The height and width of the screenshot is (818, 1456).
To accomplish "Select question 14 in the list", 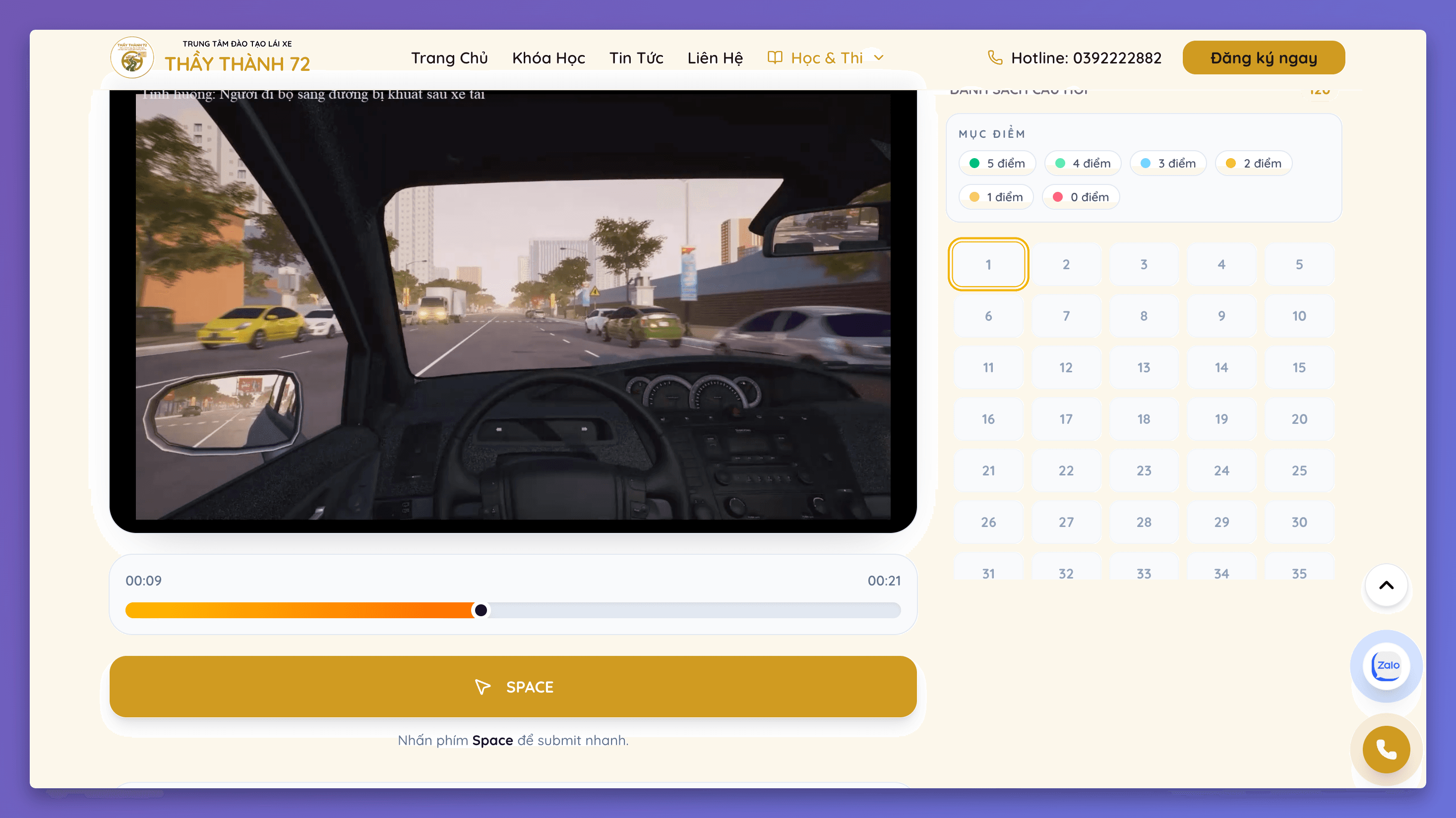I will [1221, 368].
